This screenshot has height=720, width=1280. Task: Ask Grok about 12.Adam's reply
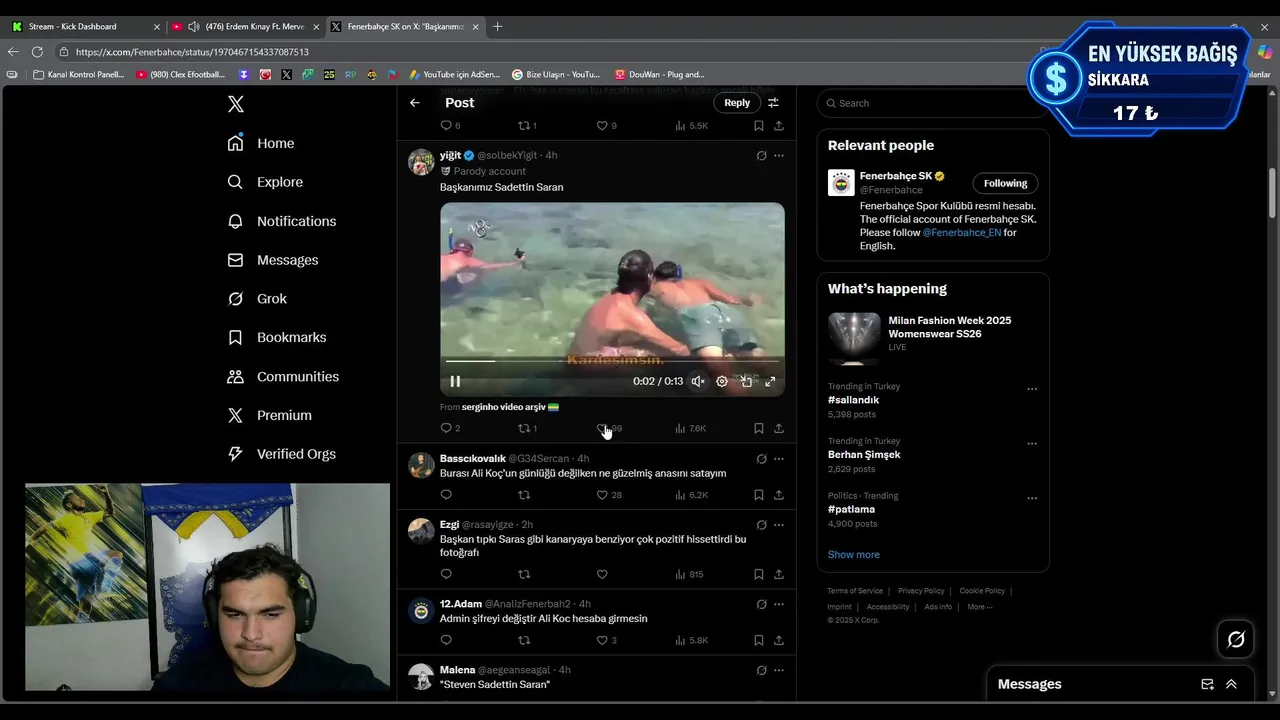761,604
